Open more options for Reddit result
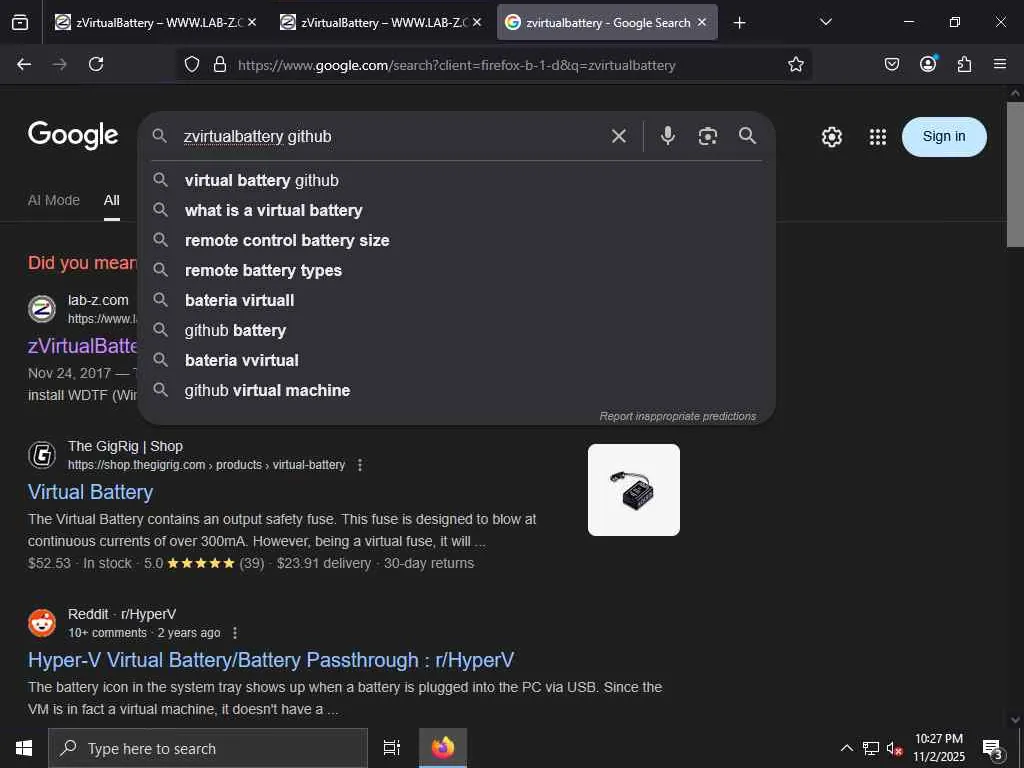This screenshot has height=768, width=1024. click(235, 633)
